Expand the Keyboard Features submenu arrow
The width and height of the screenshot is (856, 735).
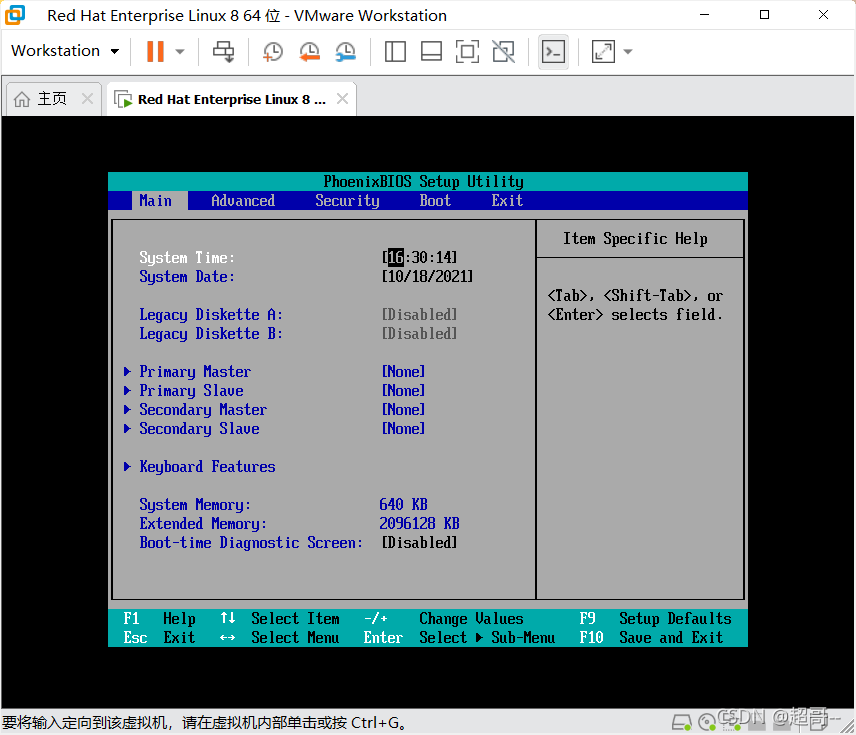pyautogui.click(x=127, y=467)
